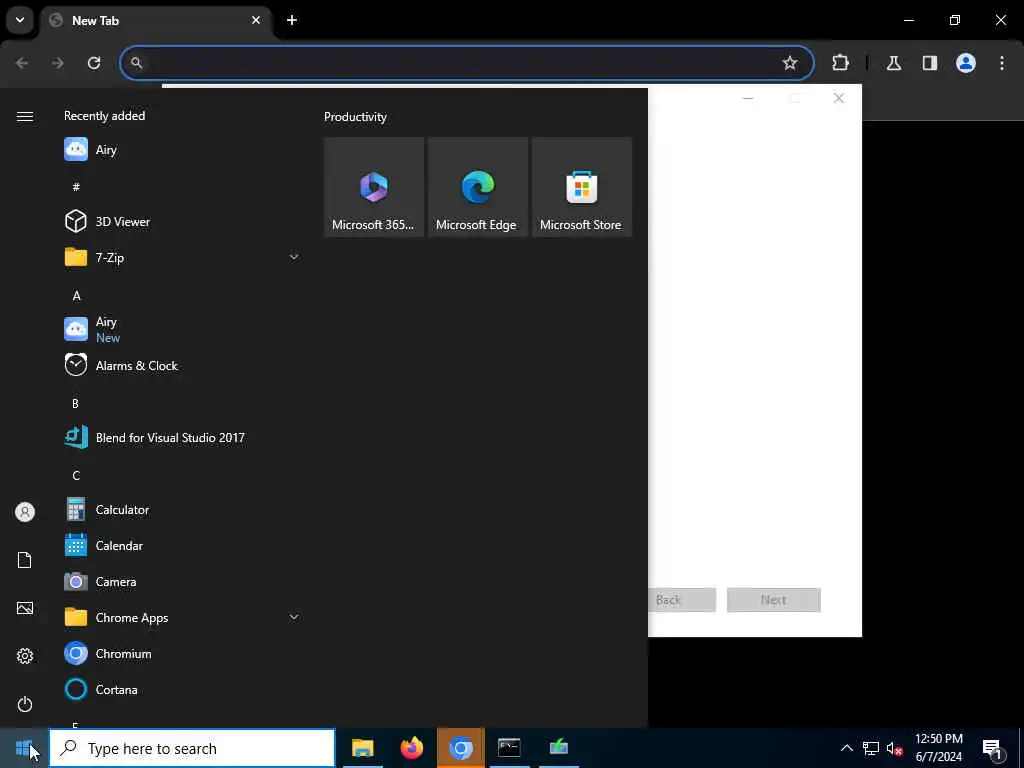Jump to letter C index header
Screen dimensions: 1024x768
click(x=76, y=475)
